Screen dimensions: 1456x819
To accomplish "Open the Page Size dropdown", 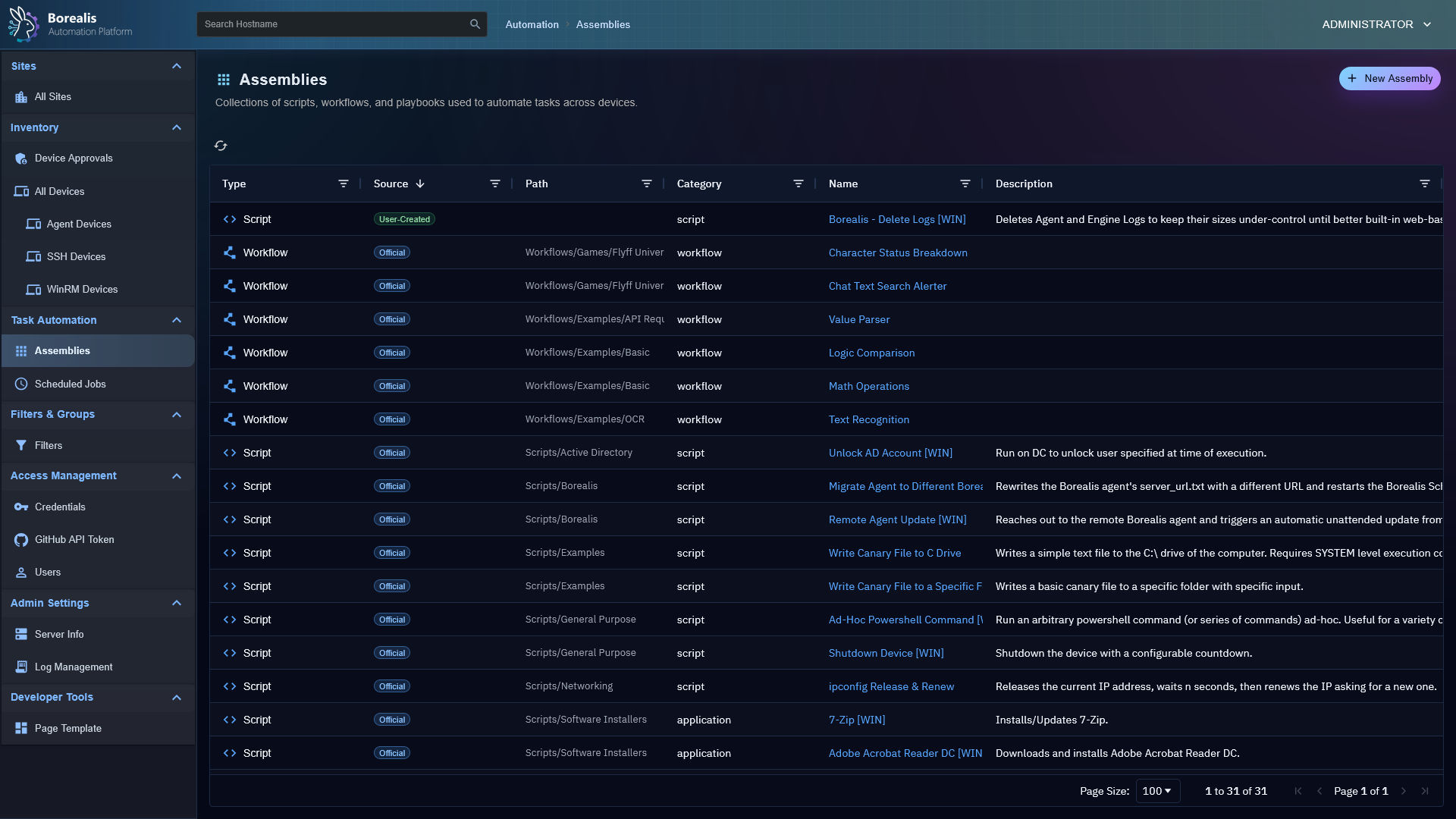I will 1157,791.
